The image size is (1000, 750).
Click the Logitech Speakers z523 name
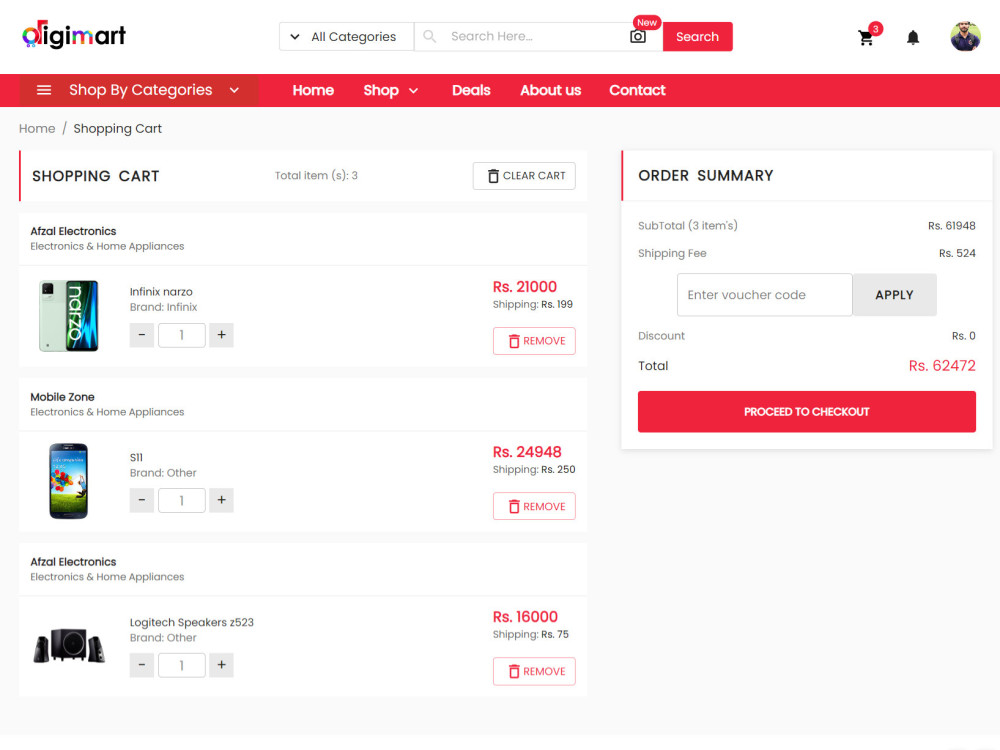tap(191, 622)
